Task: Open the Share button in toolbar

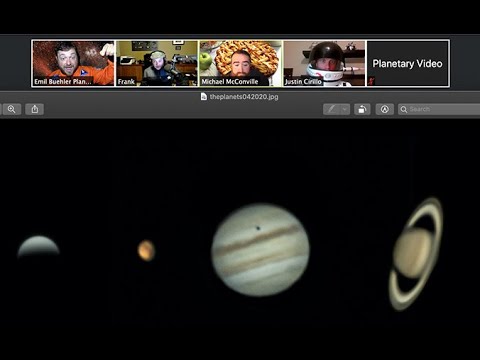Action: pyautogui.click(x=35, y=109)
